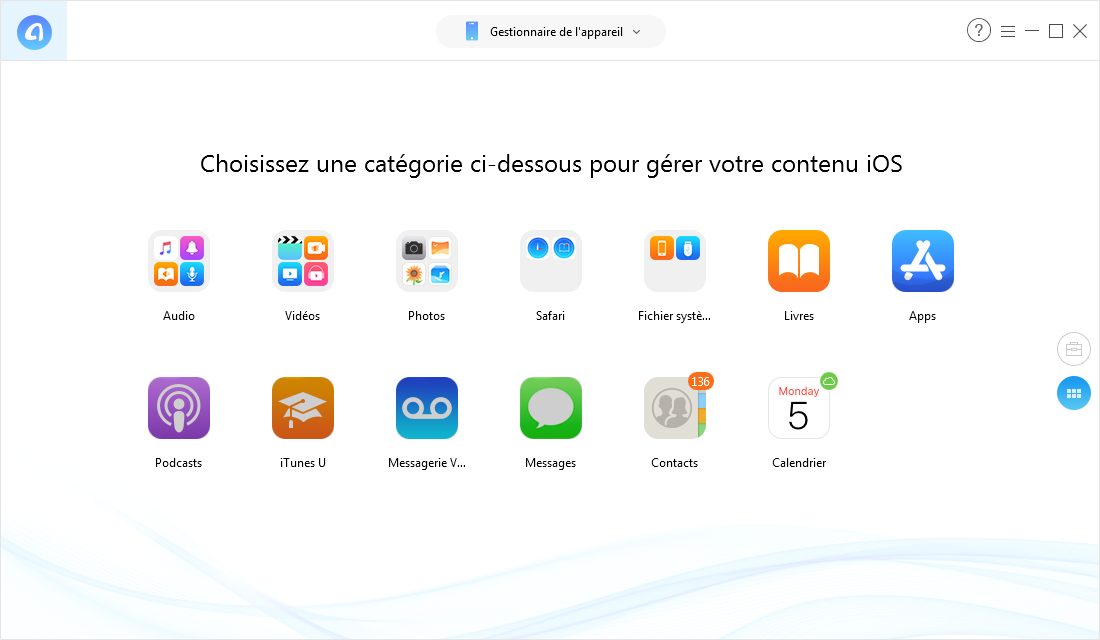1100x640 pixels.
Task: Select the iTunes U icon
Action: (x=302, y=408)
